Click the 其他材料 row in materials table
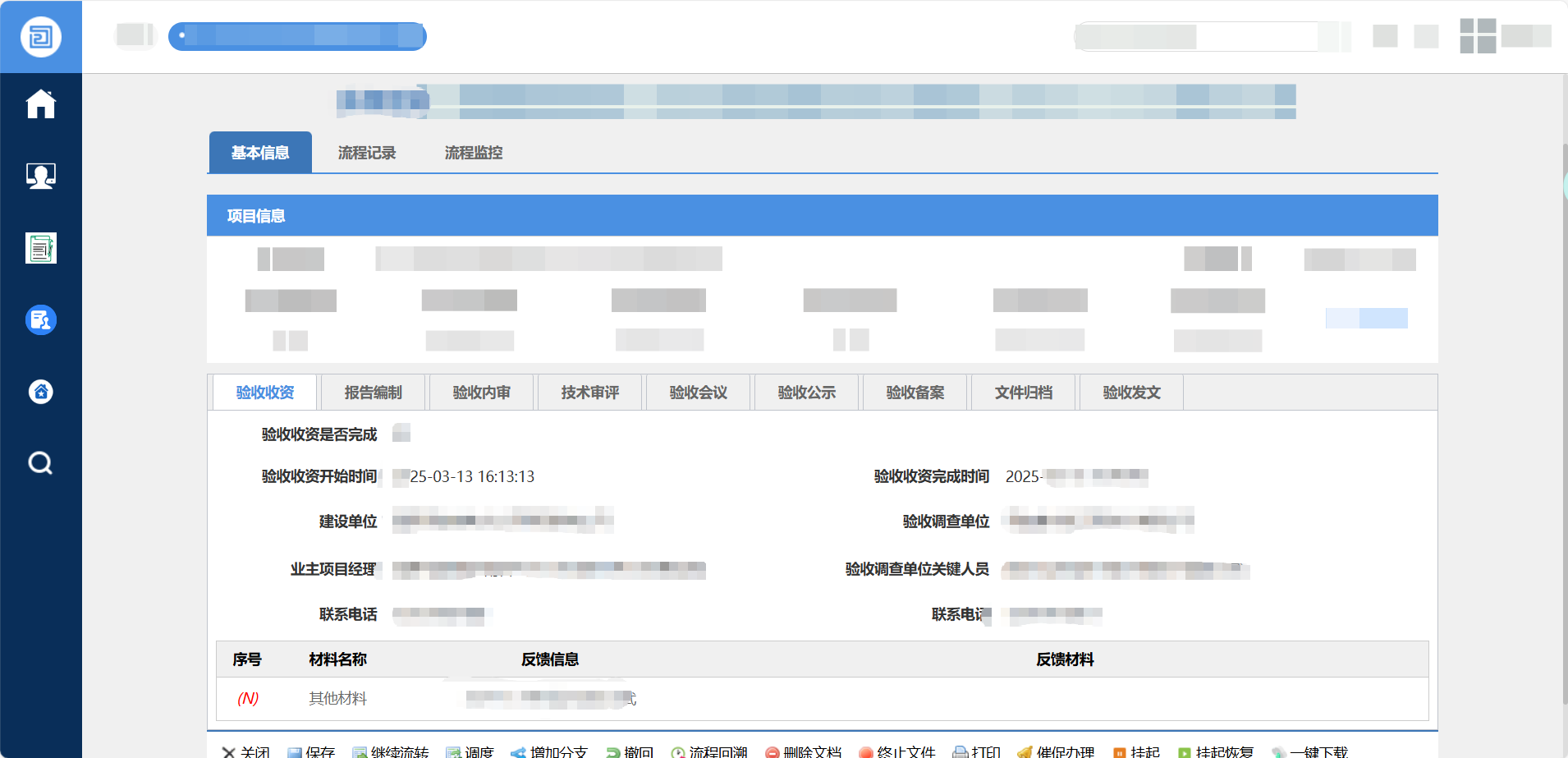Screen dimensions: 1568x758 (x=823, y=699)
